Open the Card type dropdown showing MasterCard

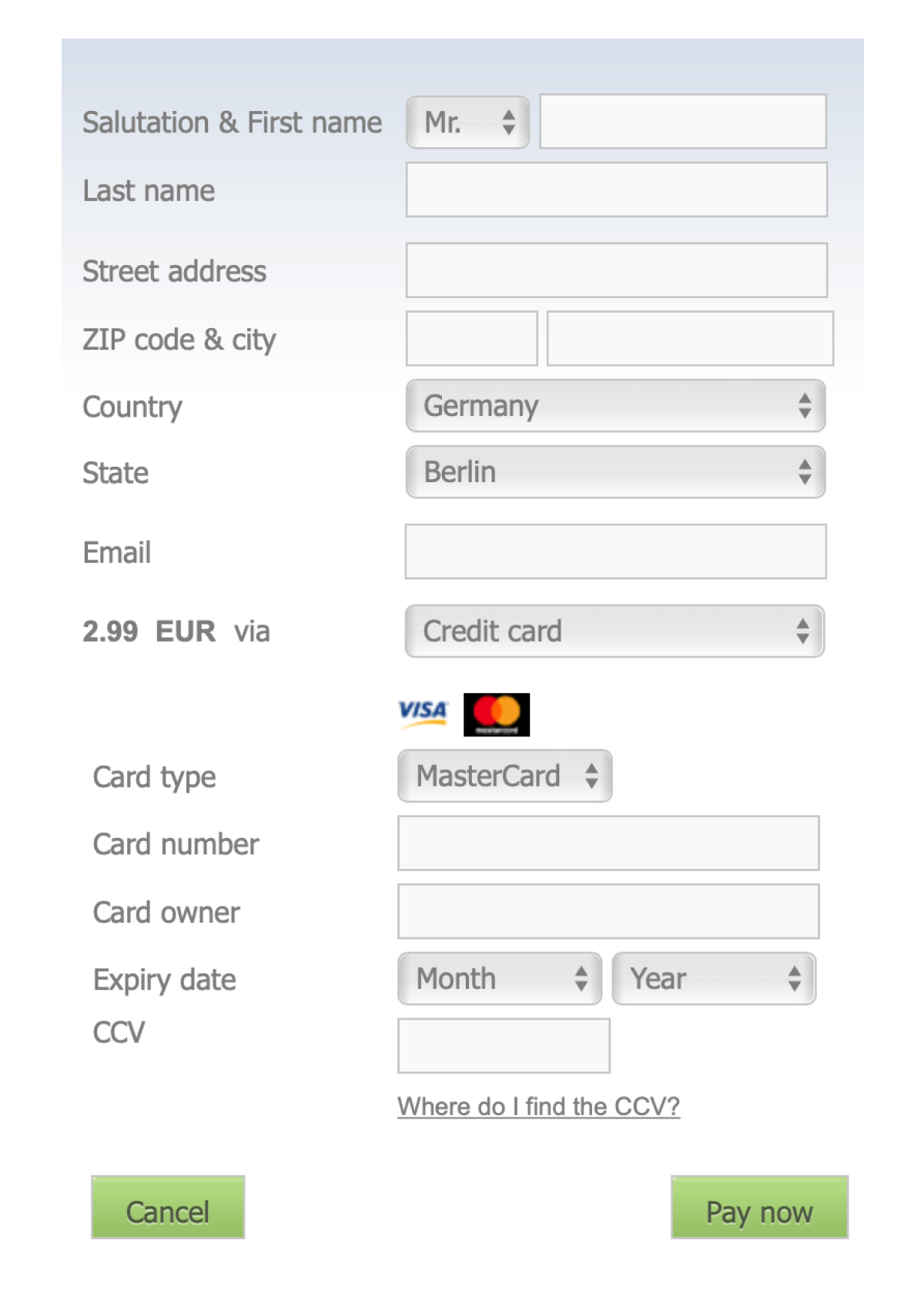point(504,776)
